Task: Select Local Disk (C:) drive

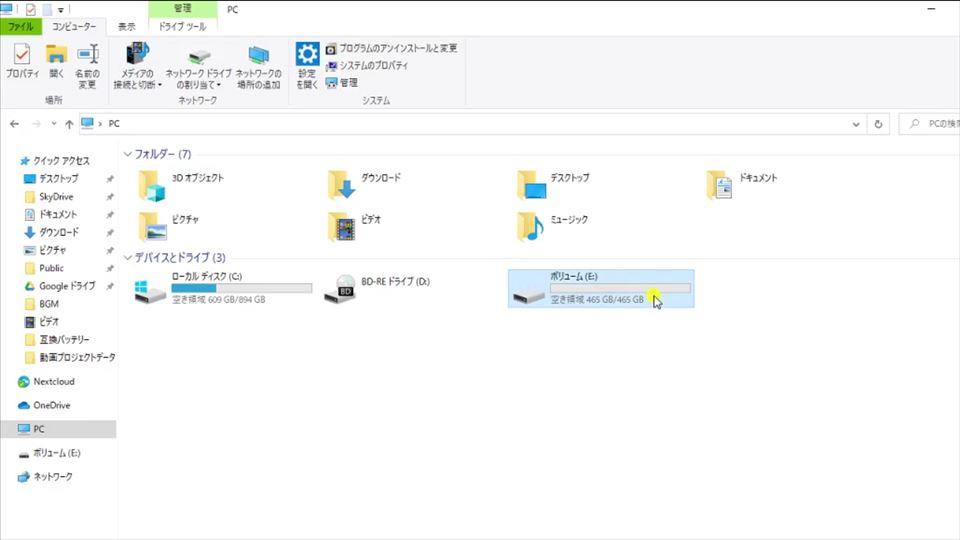Action: point(223,288)
